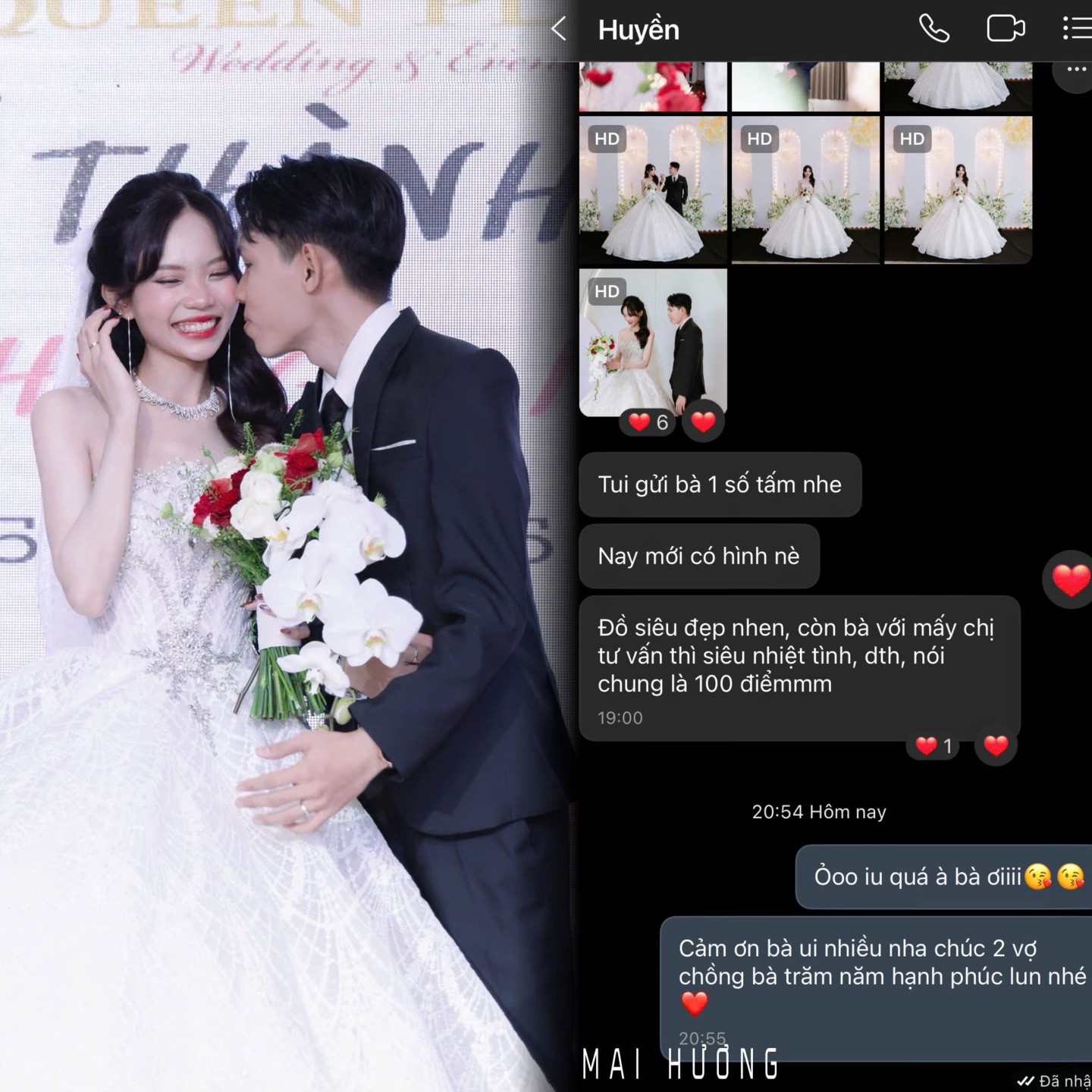The width and height of the screenshot is (1092, 1092).
Task: Select message 'Tui gửi bà 1 số tấm nhe'
Action: pyautogui.click(x=720, y=485)
